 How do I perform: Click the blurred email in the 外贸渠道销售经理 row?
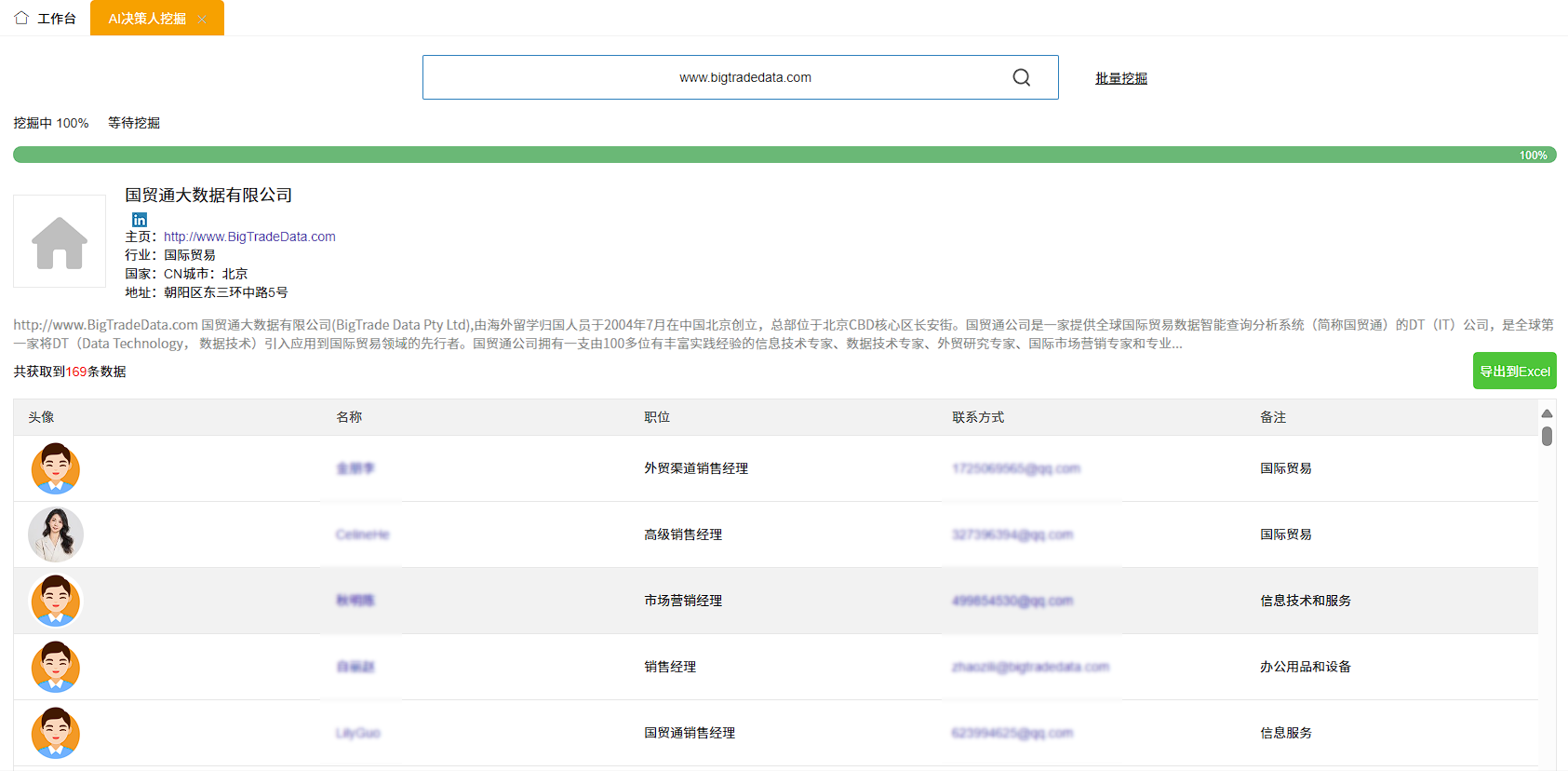coord(1016,468)
